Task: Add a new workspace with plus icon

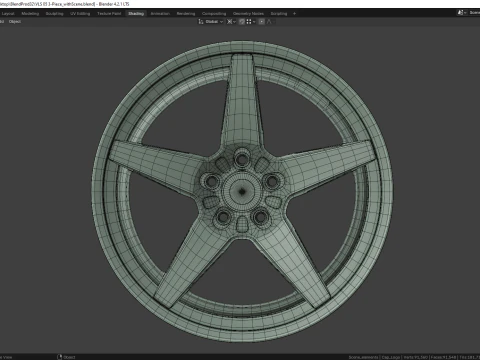Action: [x=294, y=14]
